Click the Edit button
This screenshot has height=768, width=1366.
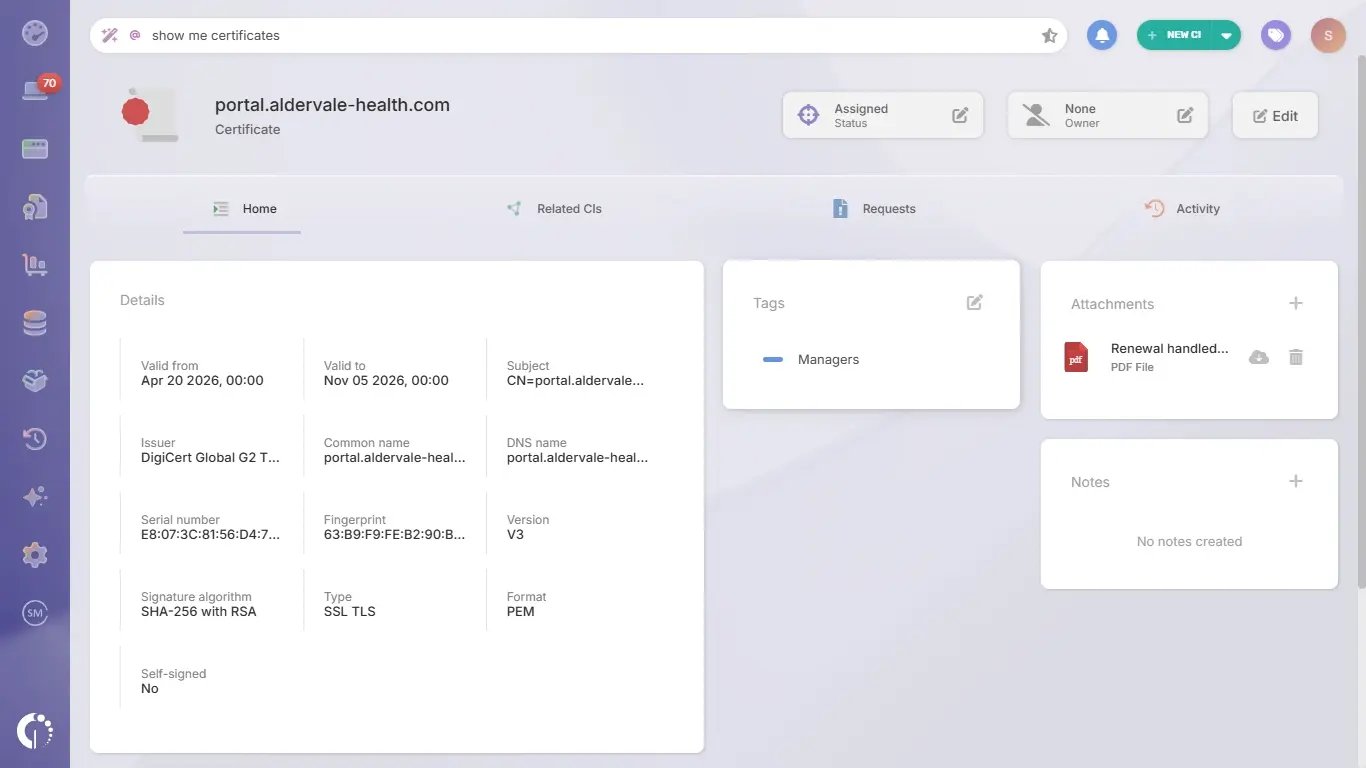click(x=1275, y=115)
